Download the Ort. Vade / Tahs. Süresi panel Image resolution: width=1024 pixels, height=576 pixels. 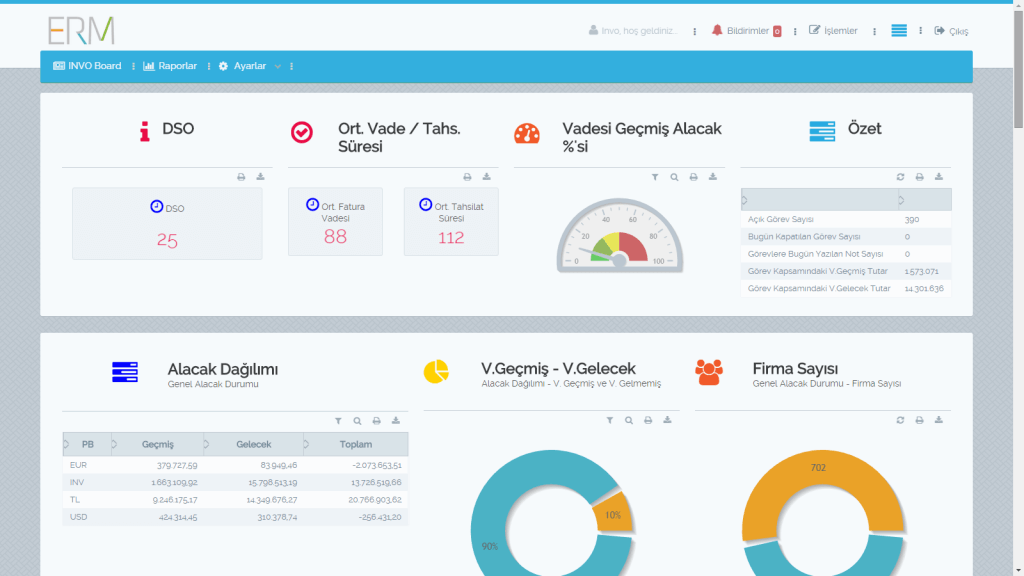486,177
